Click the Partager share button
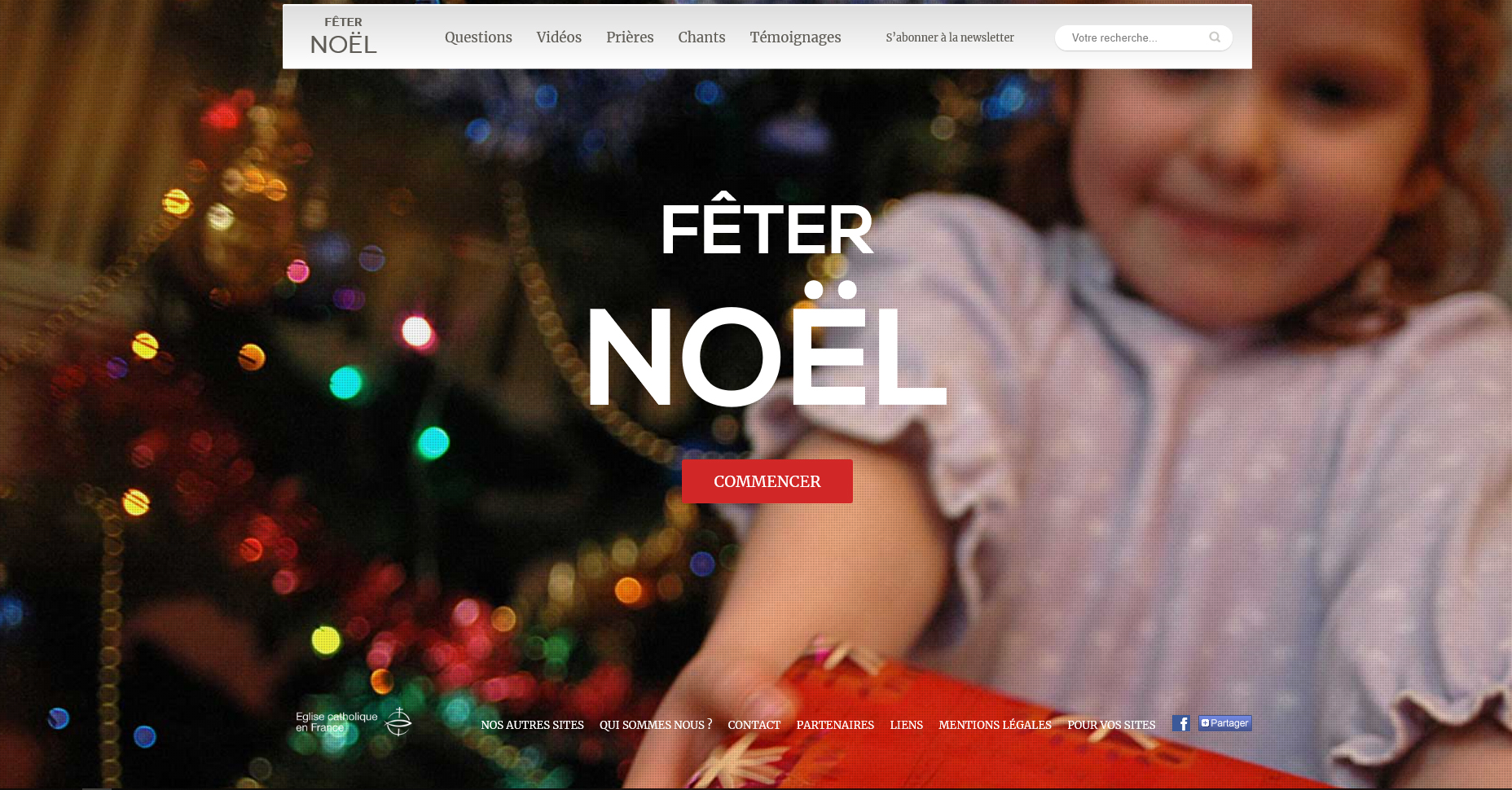Screen dimensions: 1512x790 1225,723
